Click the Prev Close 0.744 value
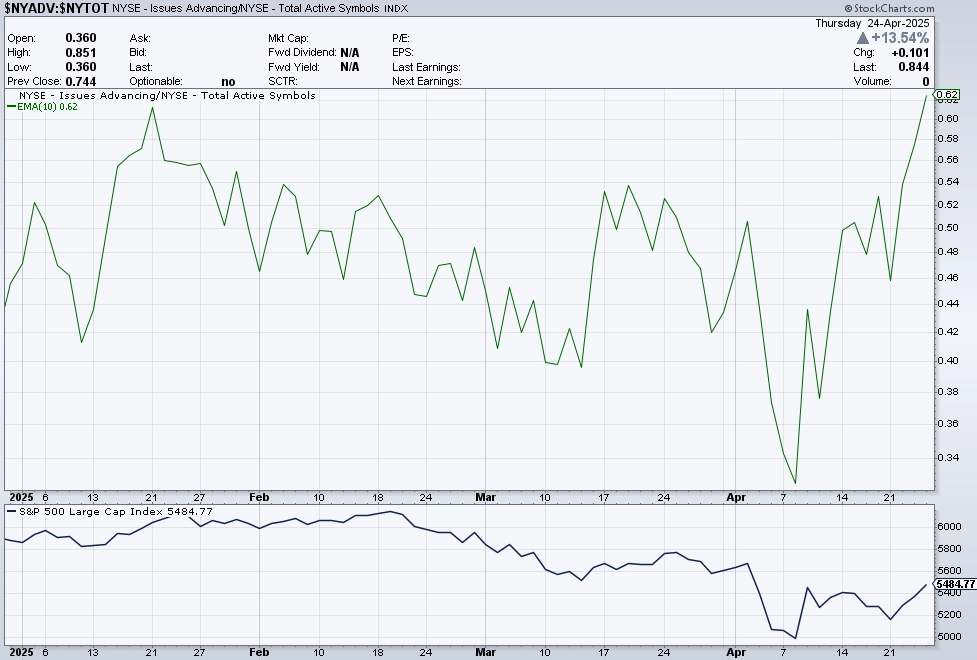The height and width of the screenshot is (660, 977). [x=81, y=82]
